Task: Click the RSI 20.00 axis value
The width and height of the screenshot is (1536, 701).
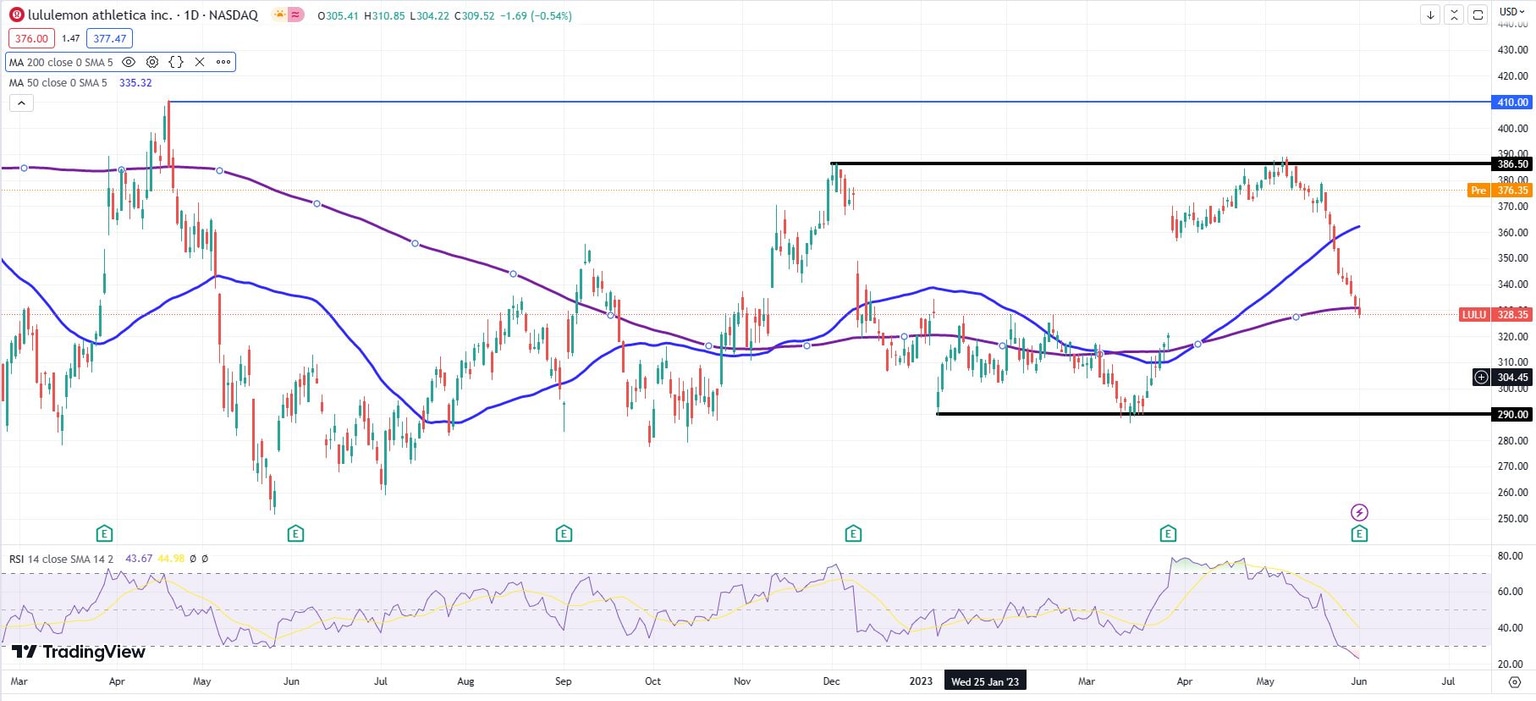Action: tap(1510, 664)
